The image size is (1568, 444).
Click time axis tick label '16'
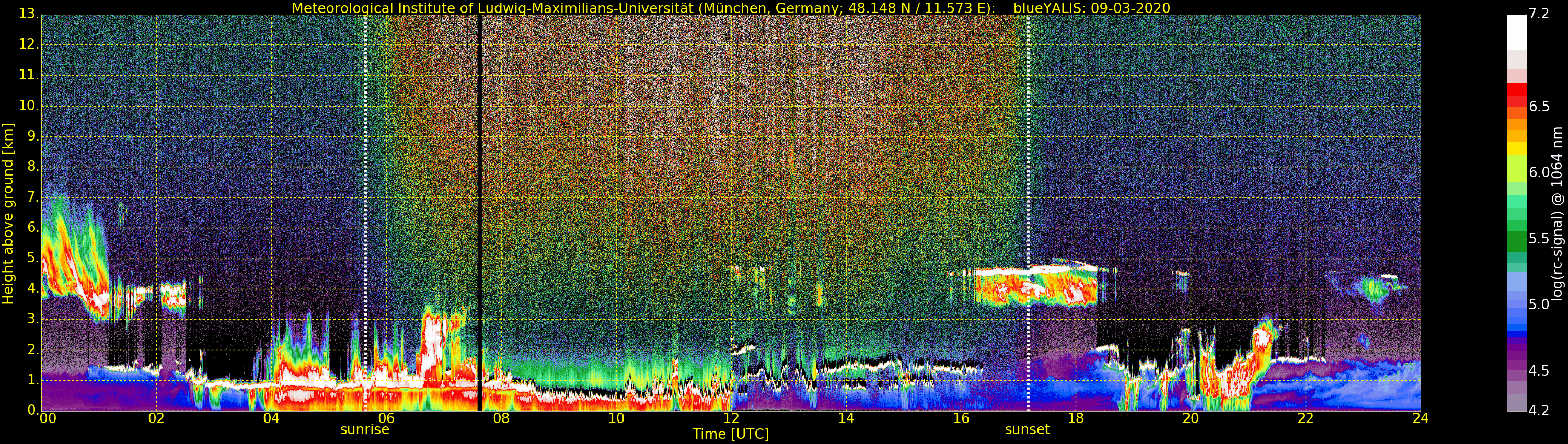(x=961, y=418)
